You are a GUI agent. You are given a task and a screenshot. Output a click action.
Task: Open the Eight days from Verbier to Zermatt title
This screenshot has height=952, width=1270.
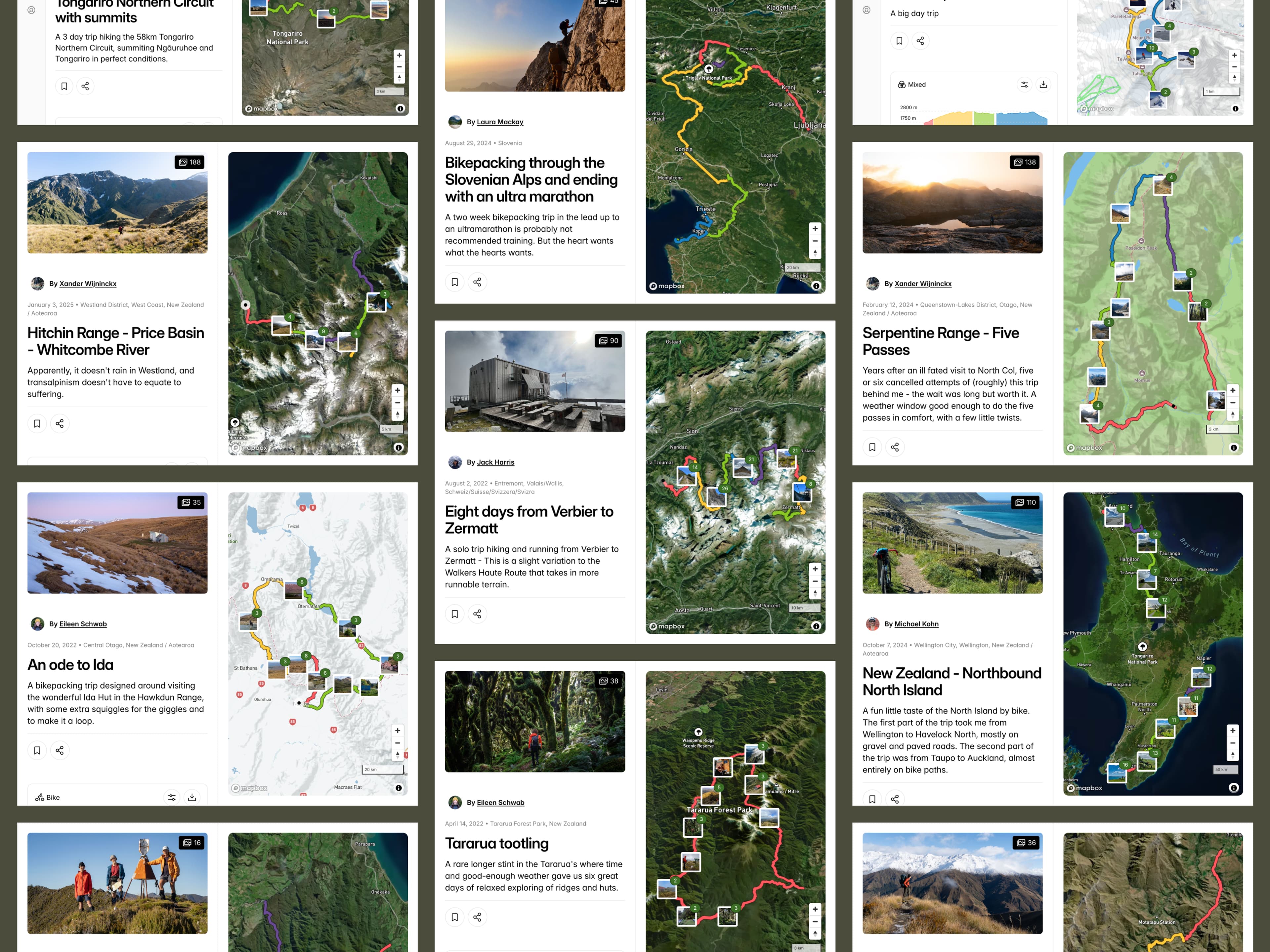click(529, 520)
